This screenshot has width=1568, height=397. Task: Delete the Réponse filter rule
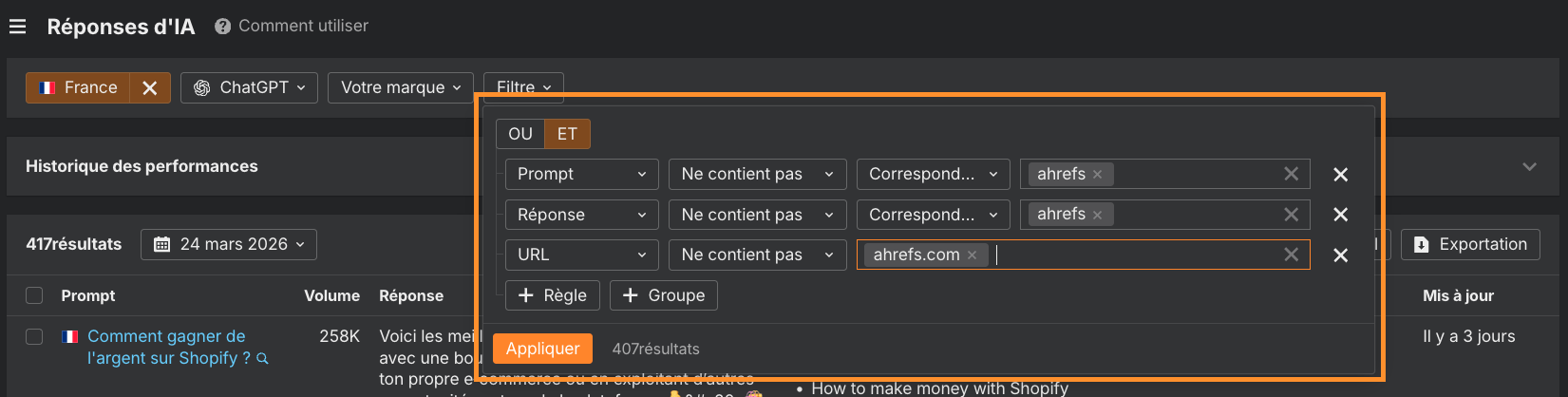pyautogui.click(x=1340, y=215)
